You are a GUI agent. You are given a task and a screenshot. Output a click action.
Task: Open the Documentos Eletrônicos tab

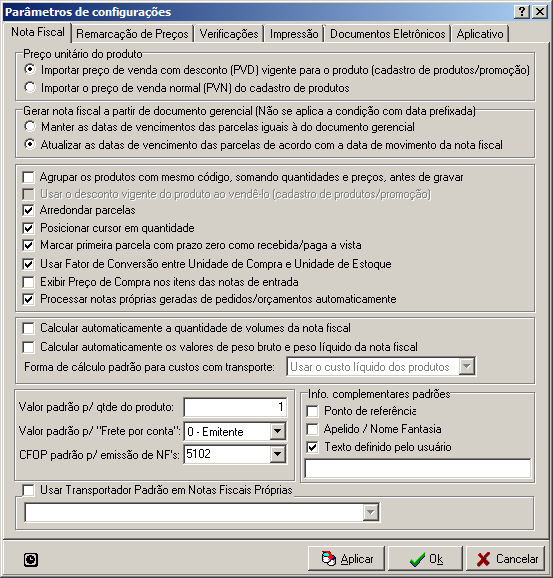pos(387,34)
